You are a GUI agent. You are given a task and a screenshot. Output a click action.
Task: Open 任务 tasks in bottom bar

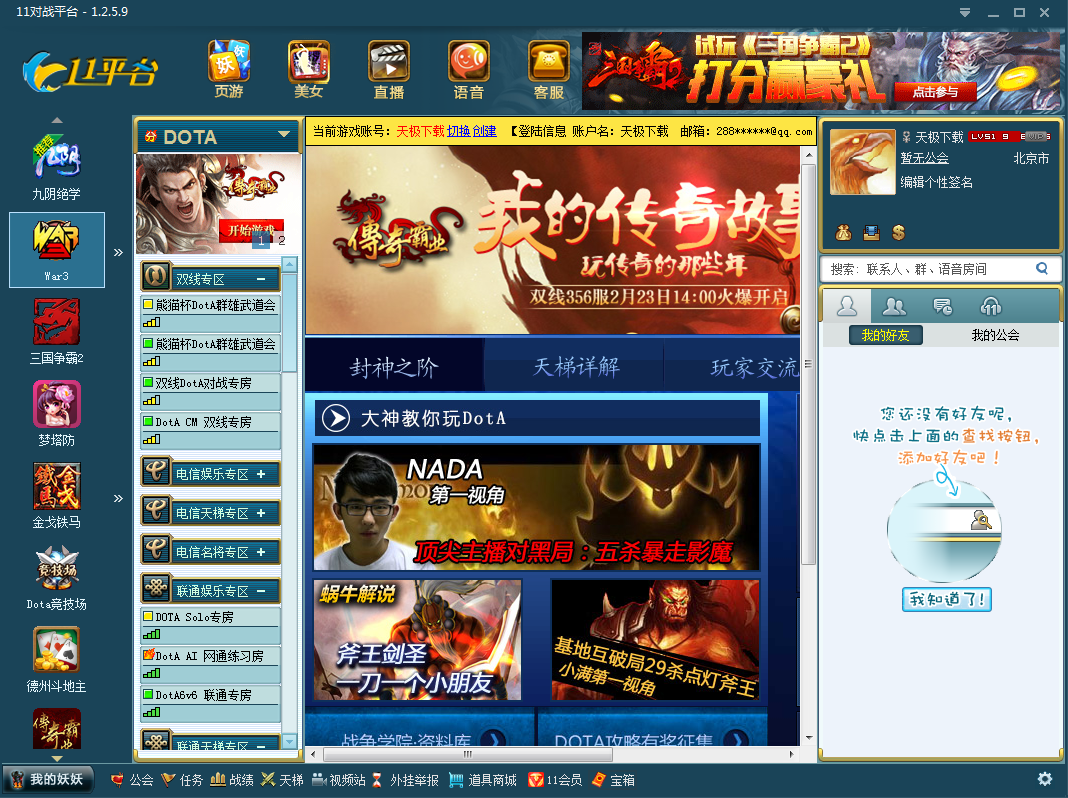coord(182,780)
